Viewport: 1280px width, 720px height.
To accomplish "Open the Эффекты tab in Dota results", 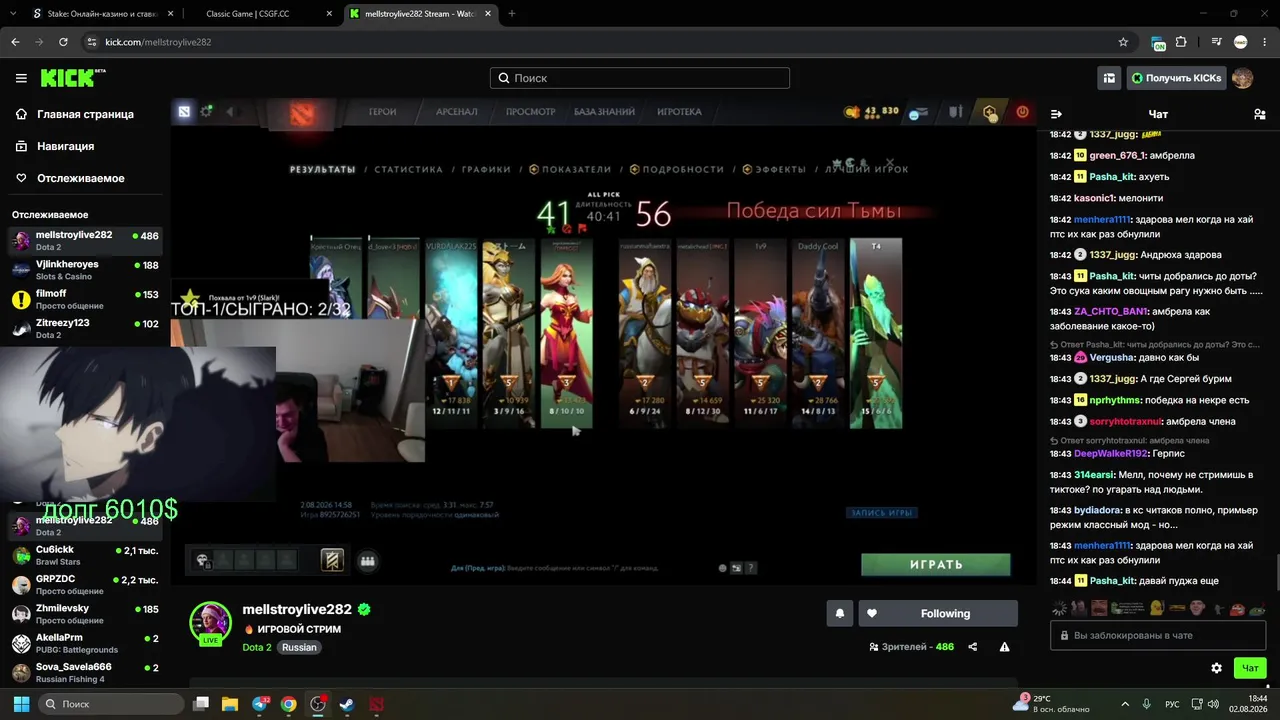I will pyautogui.click(x=775, y=170).
